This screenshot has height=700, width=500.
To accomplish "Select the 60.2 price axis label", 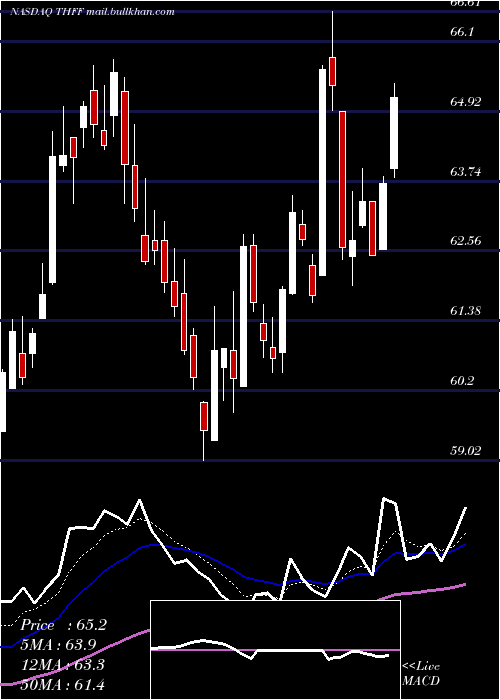I will click(x=462, y=381).
